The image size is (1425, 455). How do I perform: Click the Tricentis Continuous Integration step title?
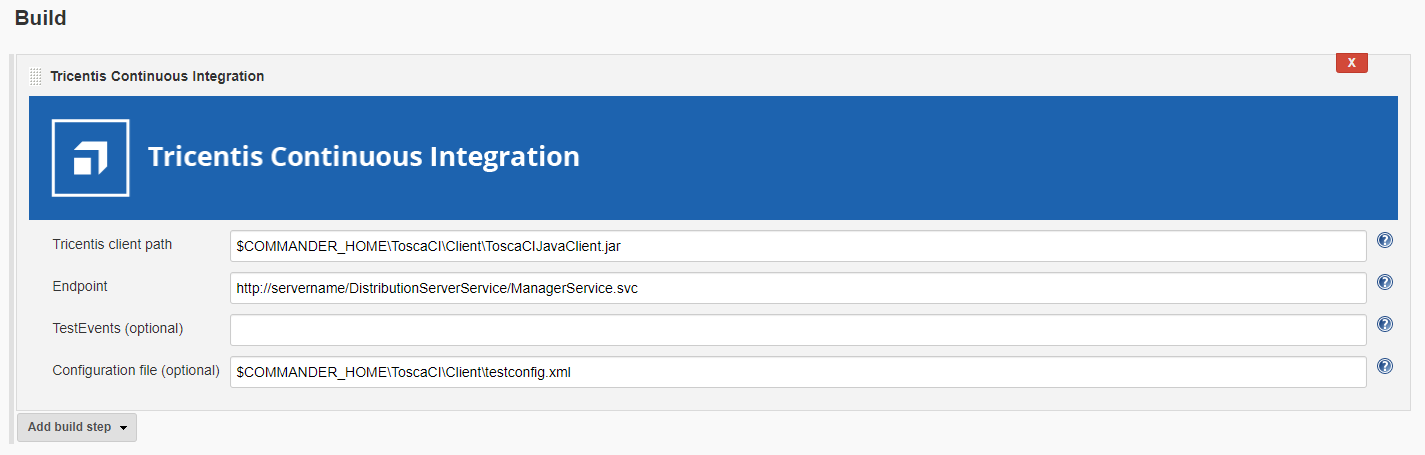(x=157, y=76)
